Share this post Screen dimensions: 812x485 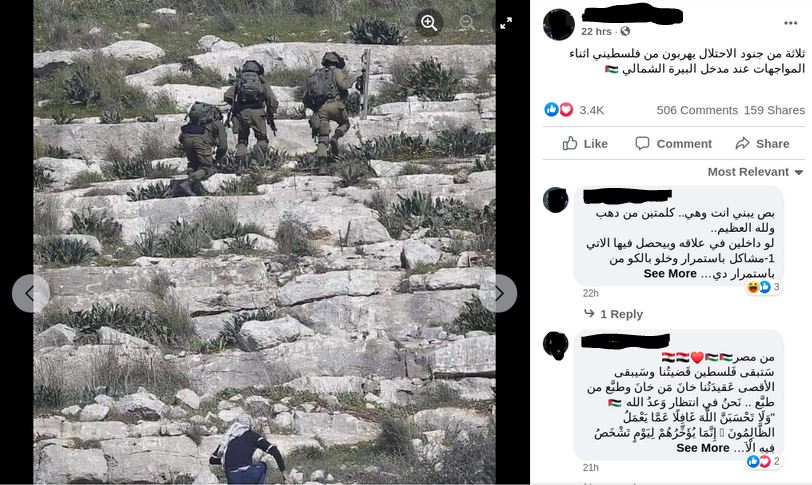pos(762,143)
